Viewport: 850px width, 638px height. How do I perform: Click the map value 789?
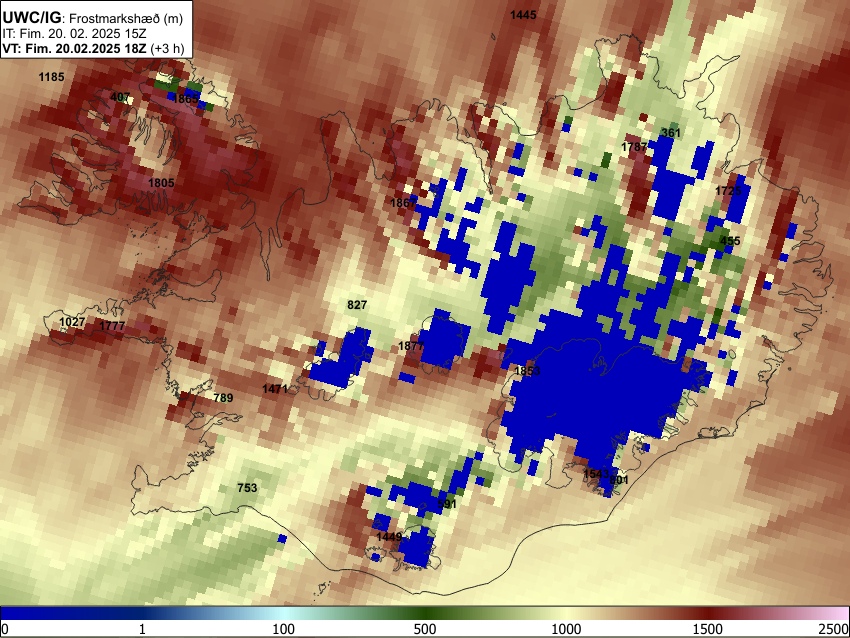click(223, 398)
